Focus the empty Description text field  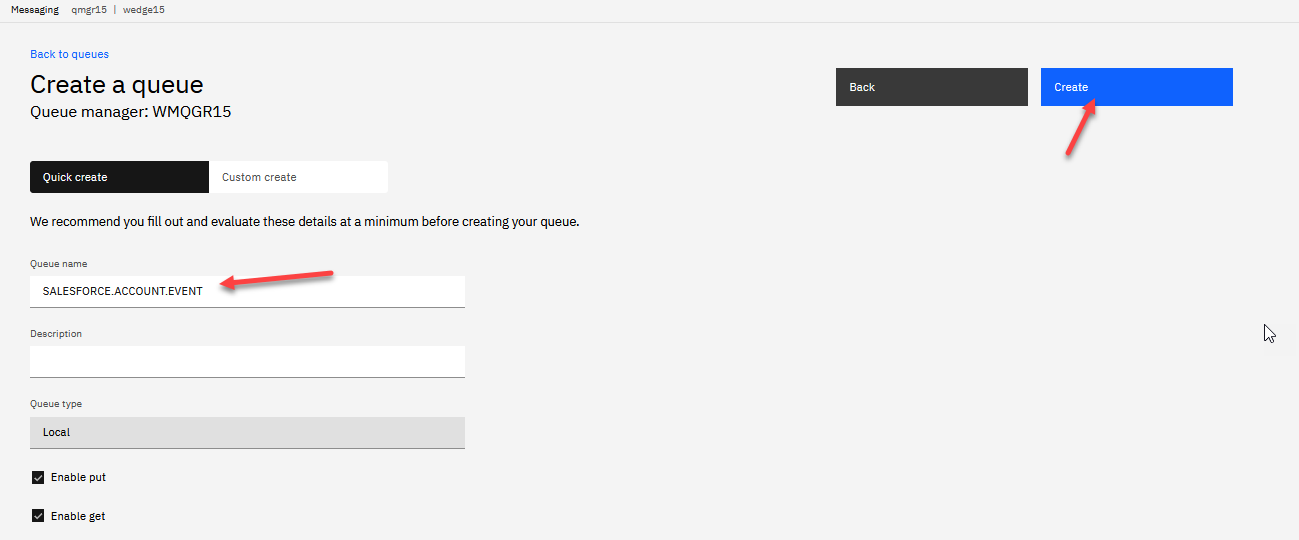tap(247, 361)
